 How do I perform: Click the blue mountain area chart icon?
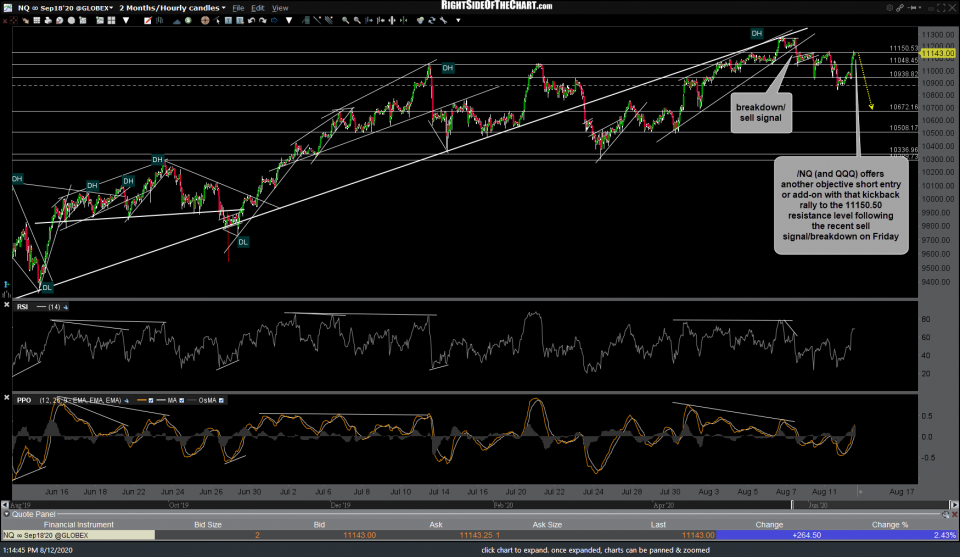pyautogui.click(x=176, y=20)
